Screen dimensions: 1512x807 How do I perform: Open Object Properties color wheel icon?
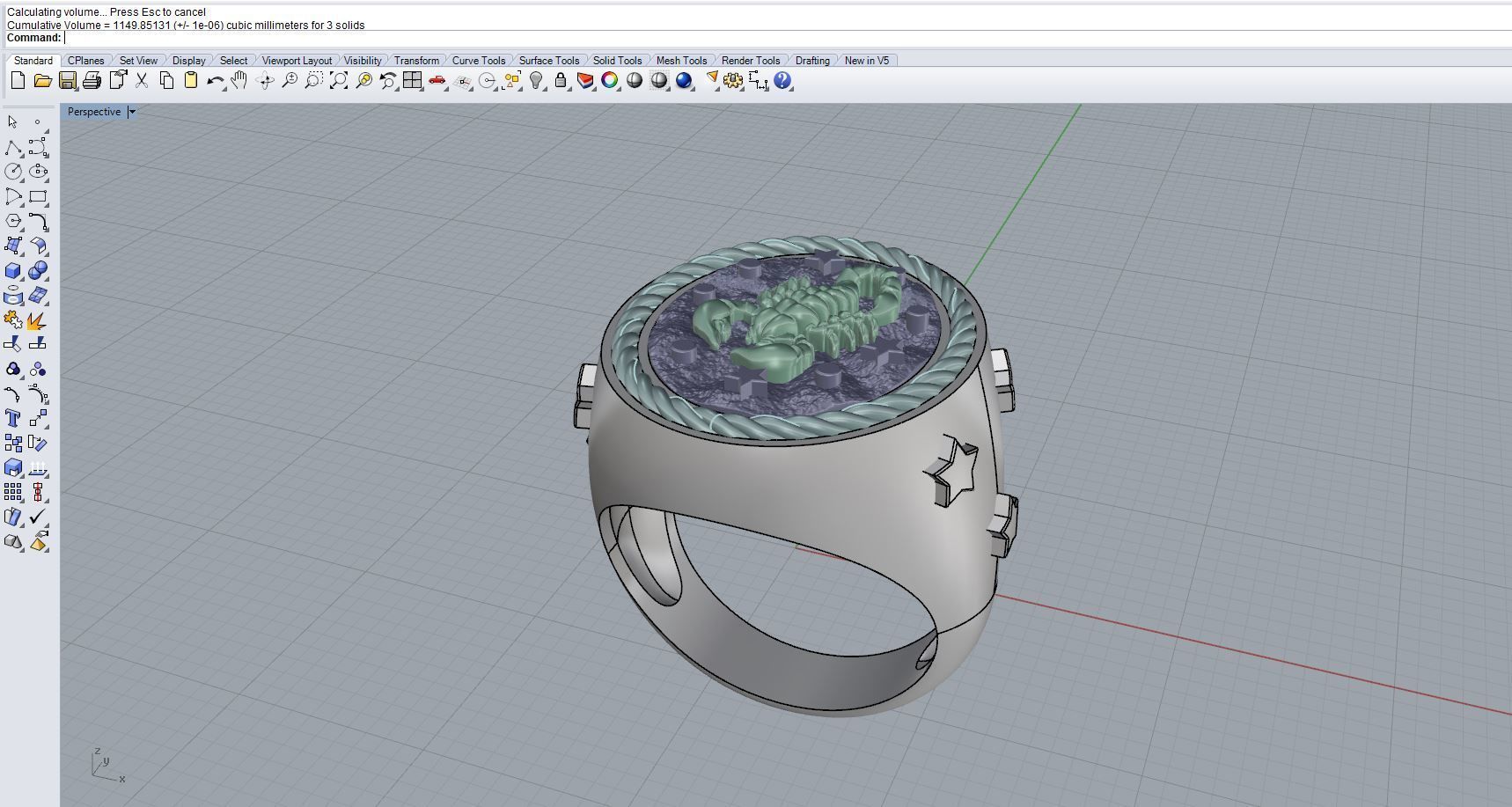(609, 81)
